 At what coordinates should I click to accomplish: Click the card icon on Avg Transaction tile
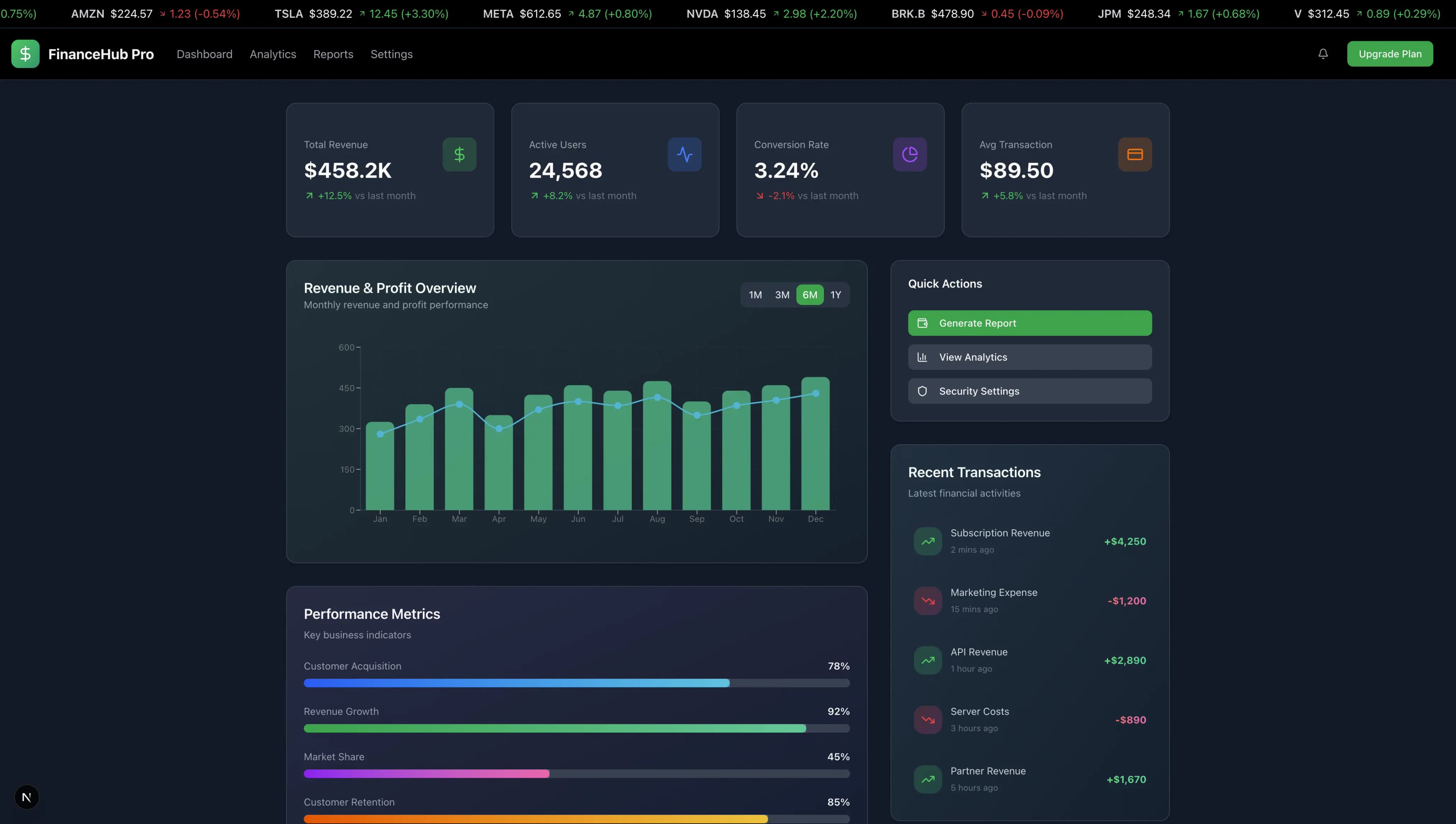pyautogui.click(x=1135, y=154)
